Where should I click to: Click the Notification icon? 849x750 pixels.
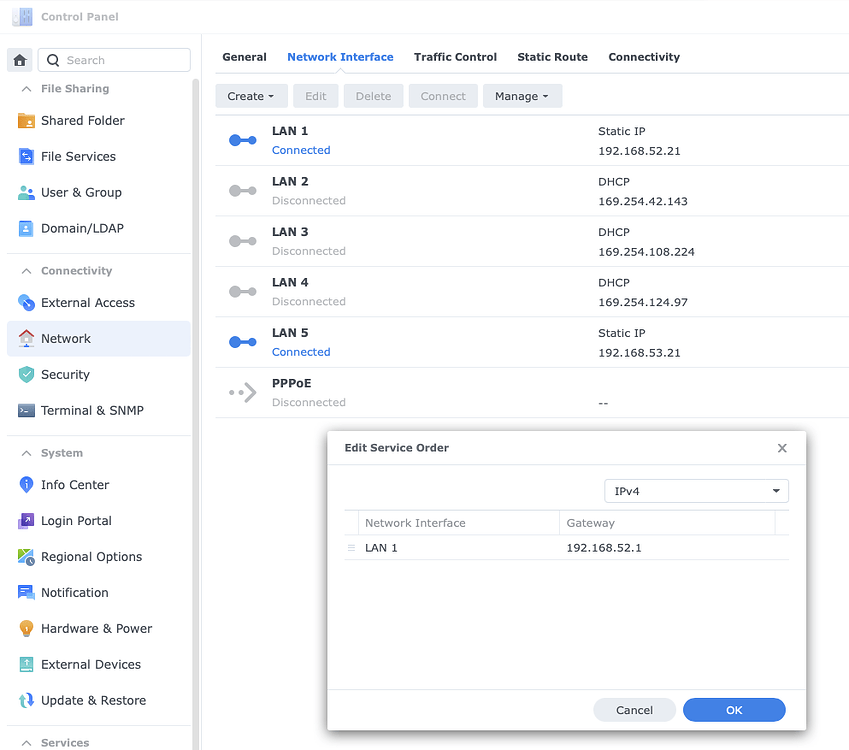[x=26, y=592]
